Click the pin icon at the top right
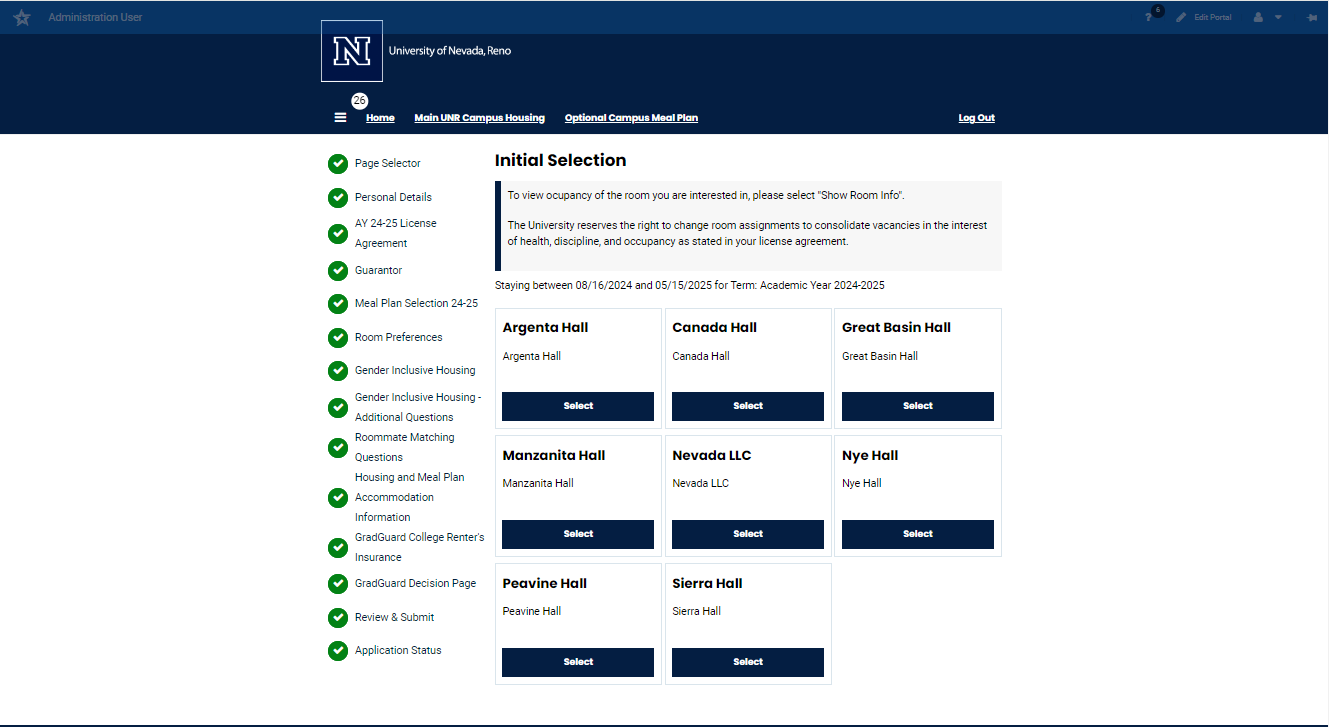Viewport: 1329px width, 727px height. (x=1311, y=16)
